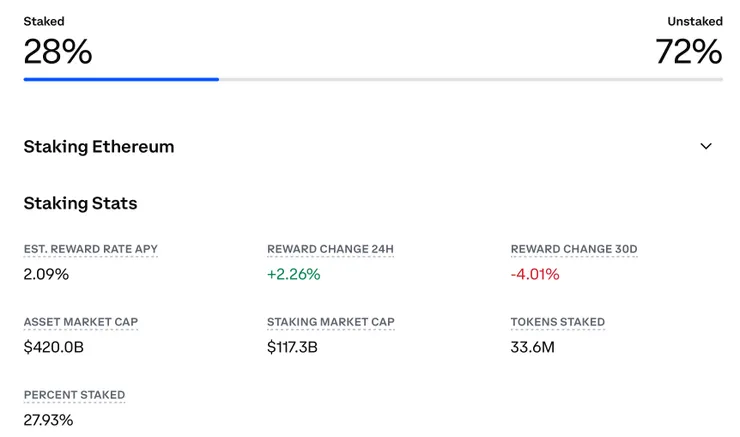Click the gray unstaked bar portion

click(471, 79)
